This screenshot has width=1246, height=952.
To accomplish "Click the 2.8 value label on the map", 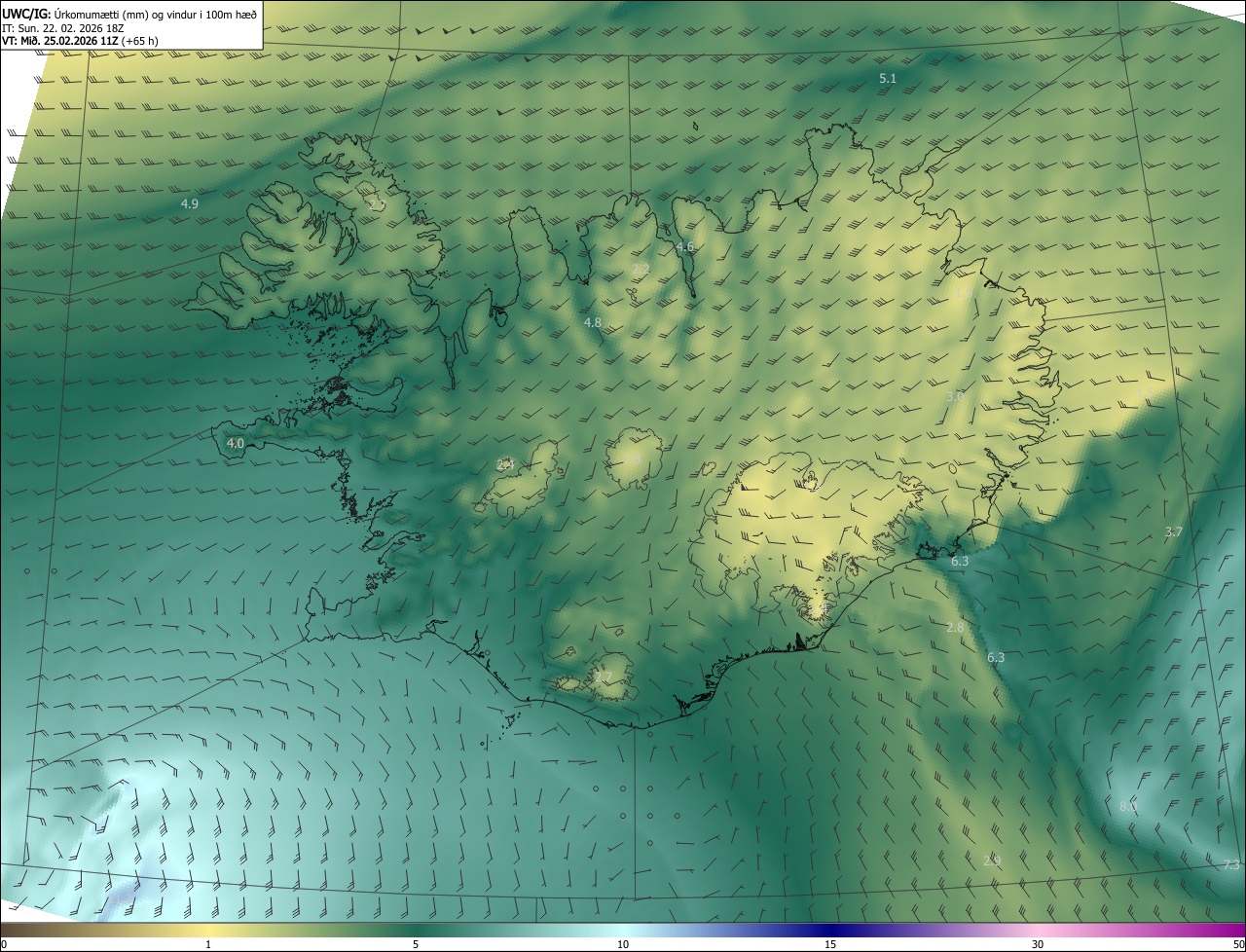I will click(x=955, y=627).
